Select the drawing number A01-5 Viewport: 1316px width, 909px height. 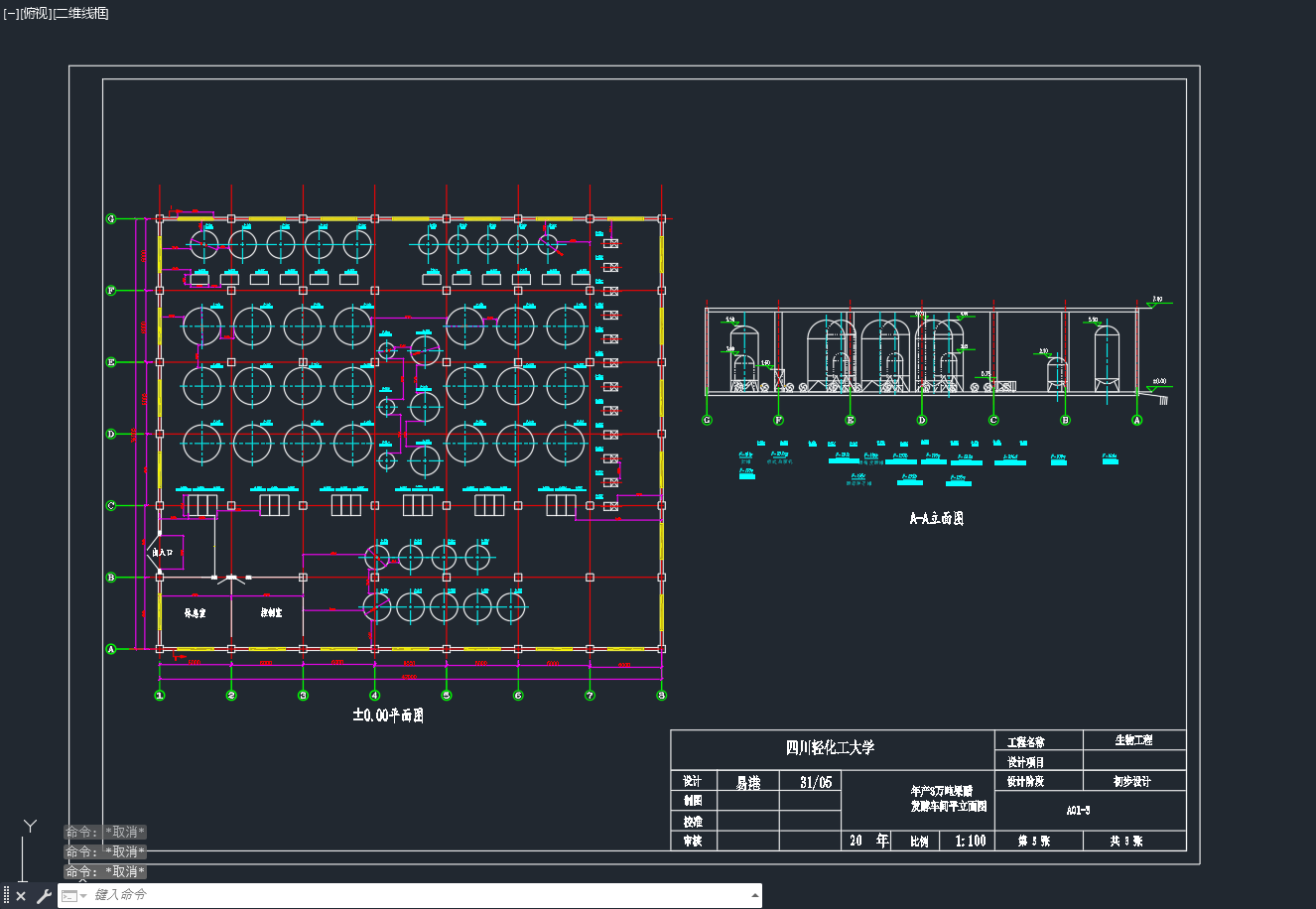(1079, 810)
